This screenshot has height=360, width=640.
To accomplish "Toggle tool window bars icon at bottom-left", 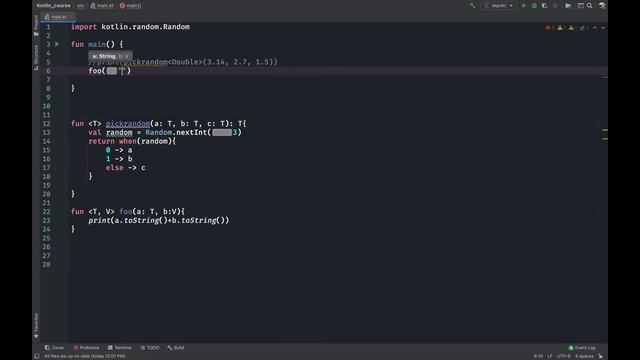I will (x=37, y=356).
